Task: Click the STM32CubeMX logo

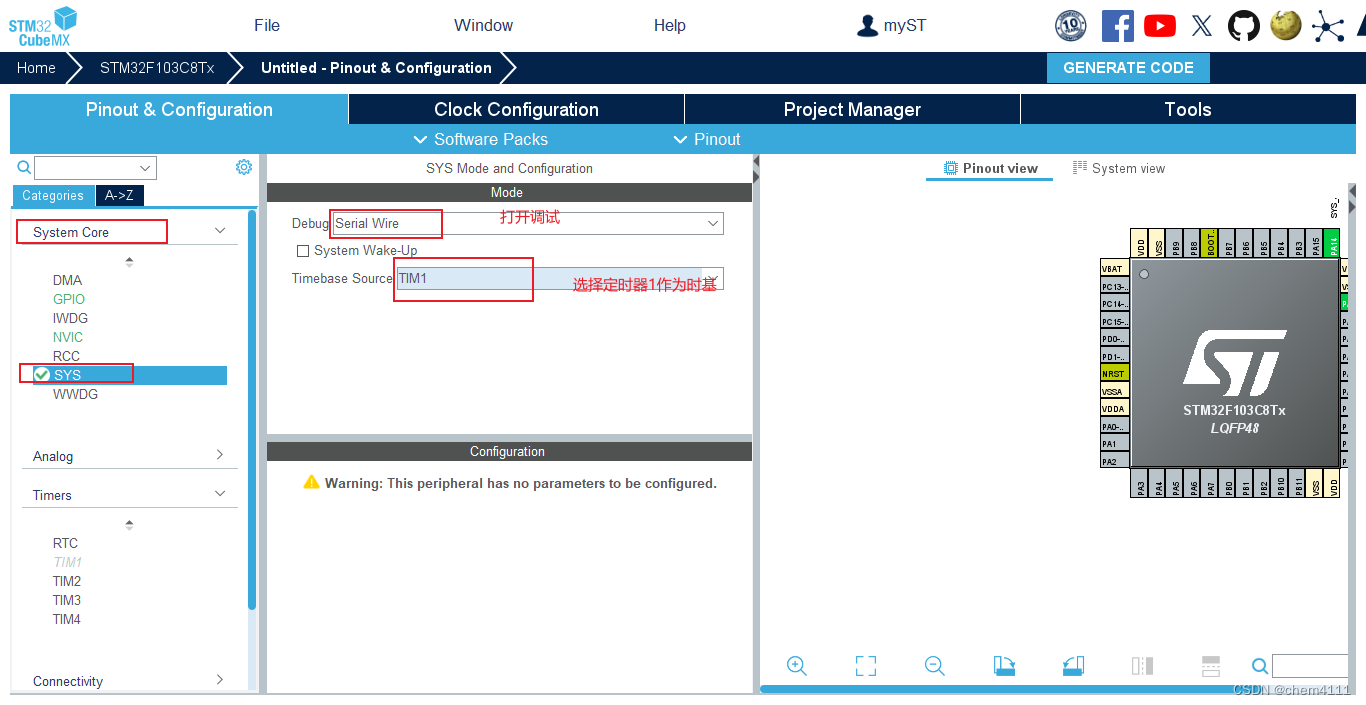Action: click(43, 26)
